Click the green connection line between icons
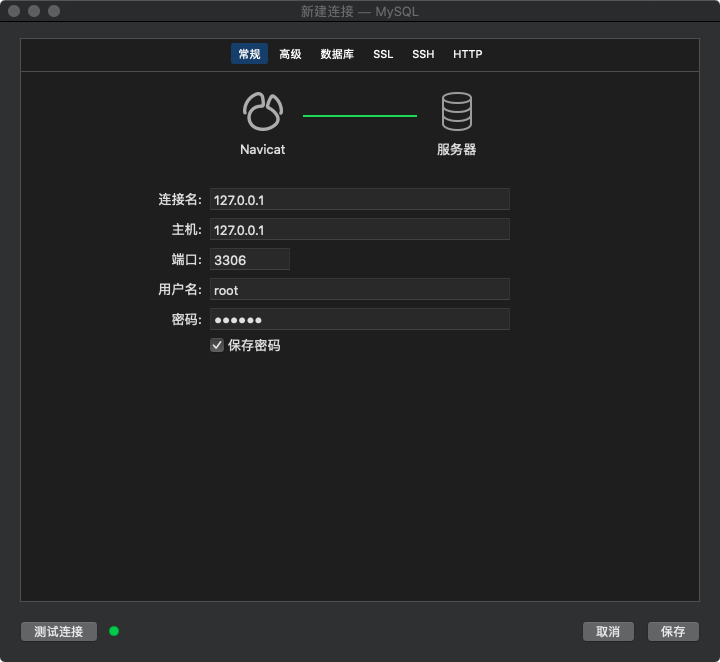The height and width of the screenshot is (662, 720). 360,116
